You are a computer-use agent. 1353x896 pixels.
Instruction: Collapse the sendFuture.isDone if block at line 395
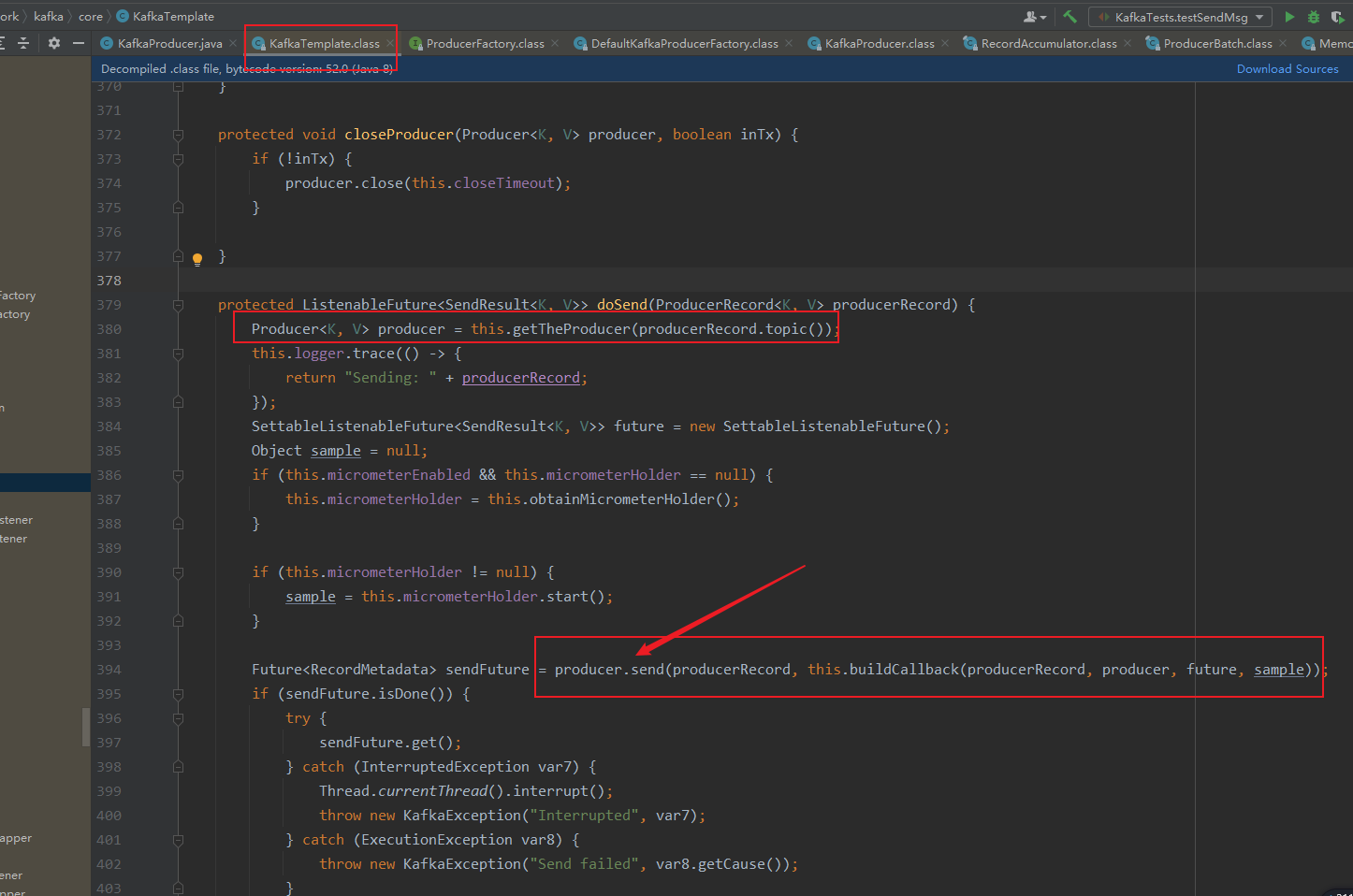pyautogui.click(x=178, y=694)
